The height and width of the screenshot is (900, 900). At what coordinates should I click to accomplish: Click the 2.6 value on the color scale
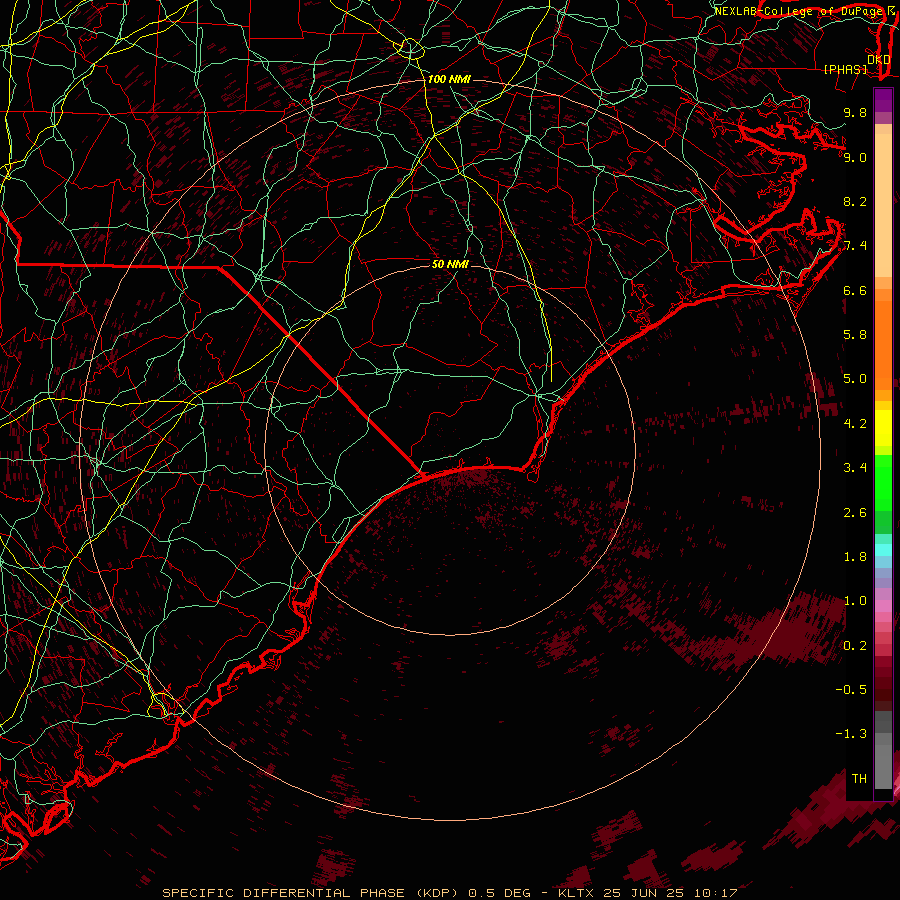pos(855,513)
